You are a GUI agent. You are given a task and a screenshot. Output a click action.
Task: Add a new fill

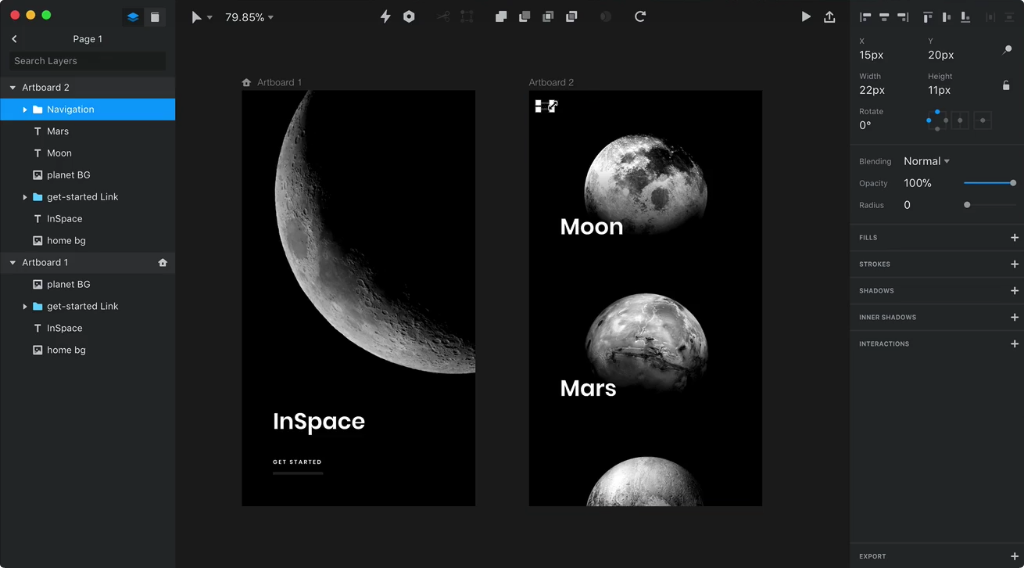coord(1014,238)
